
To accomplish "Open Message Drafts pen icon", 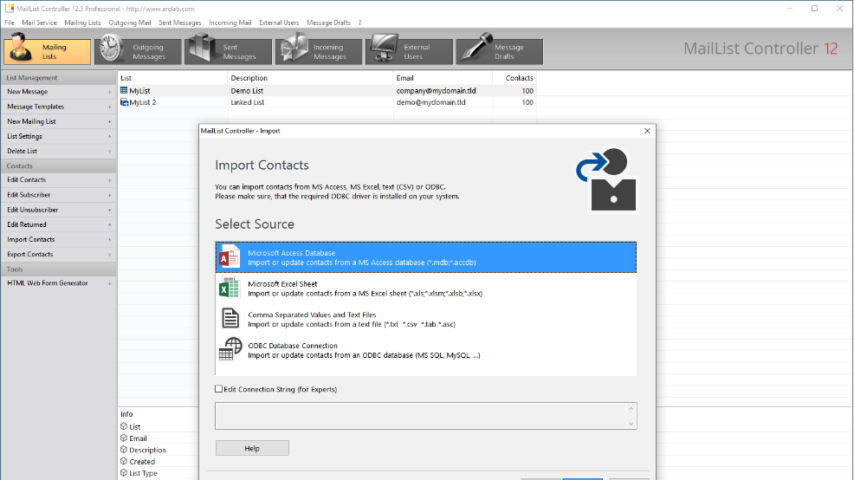I will pyautogui.click(x=476, y=47).
